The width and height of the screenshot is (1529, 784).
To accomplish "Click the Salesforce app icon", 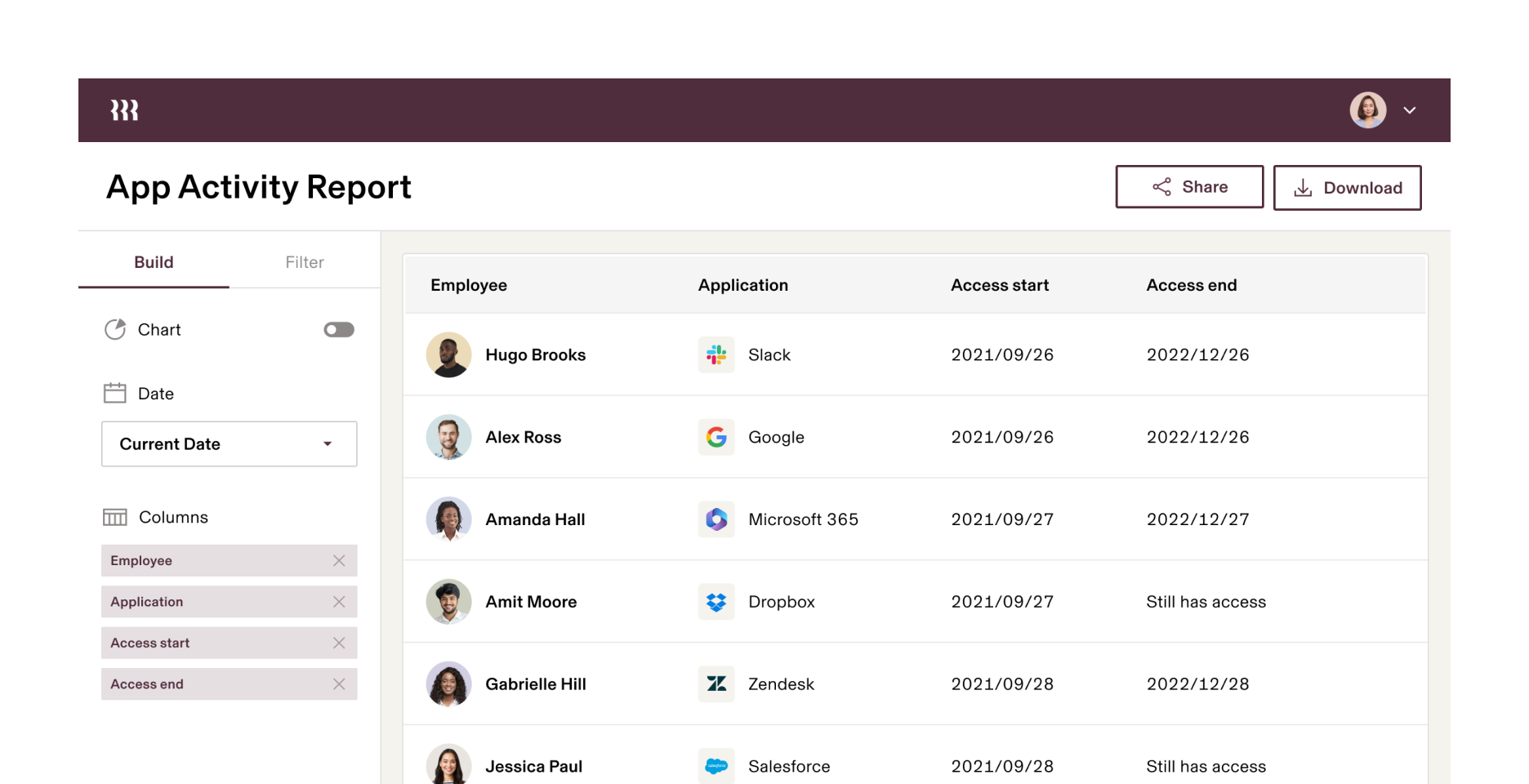I will [x=716, y=766].
